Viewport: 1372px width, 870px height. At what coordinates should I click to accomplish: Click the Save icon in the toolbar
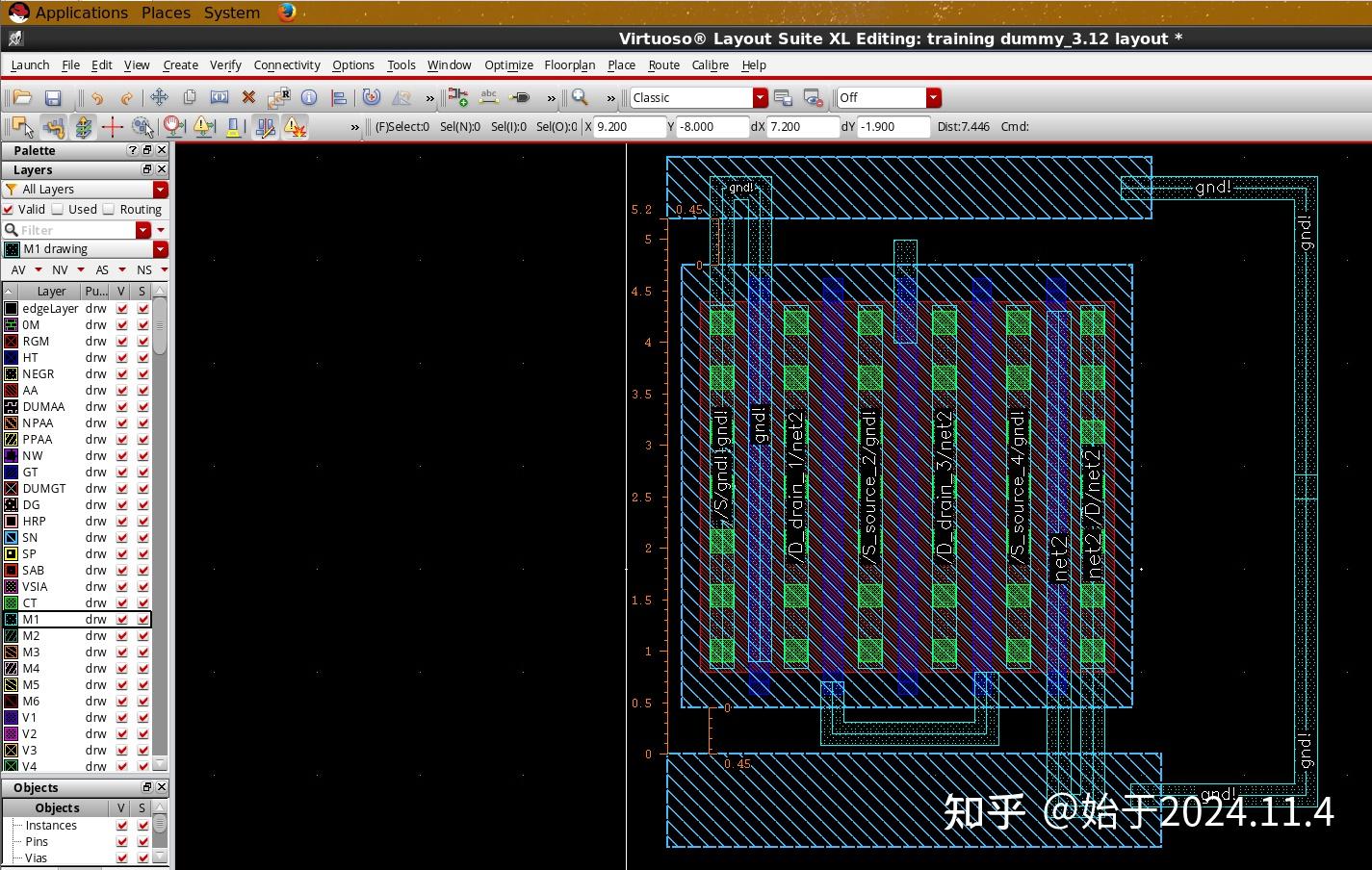[53, 98]
